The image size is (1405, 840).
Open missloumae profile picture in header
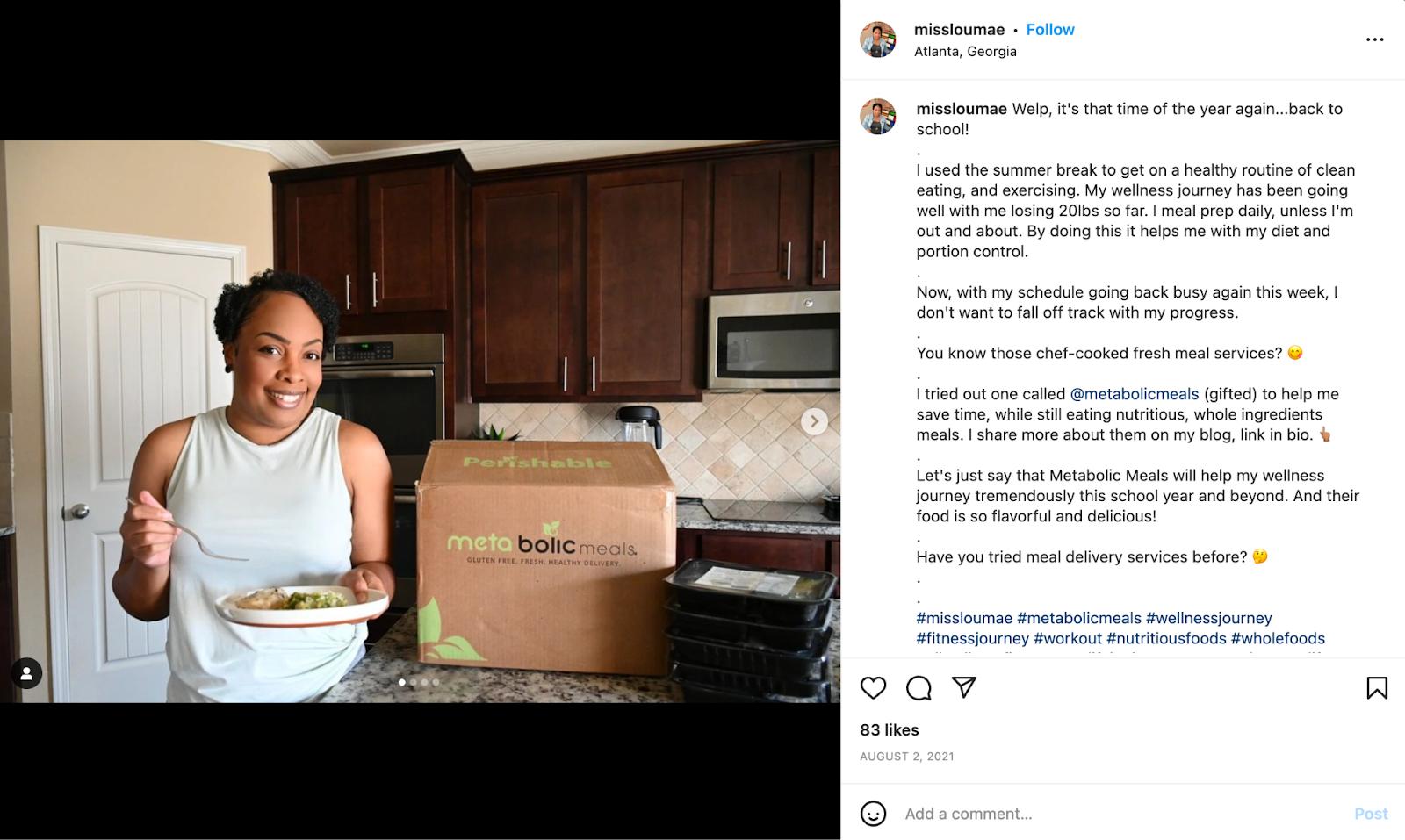tap(878, 39)
